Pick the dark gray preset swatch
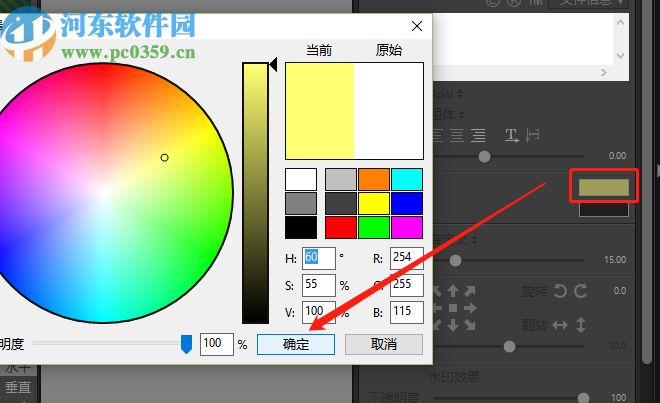660x403 pixels. (x=341, y=203)
